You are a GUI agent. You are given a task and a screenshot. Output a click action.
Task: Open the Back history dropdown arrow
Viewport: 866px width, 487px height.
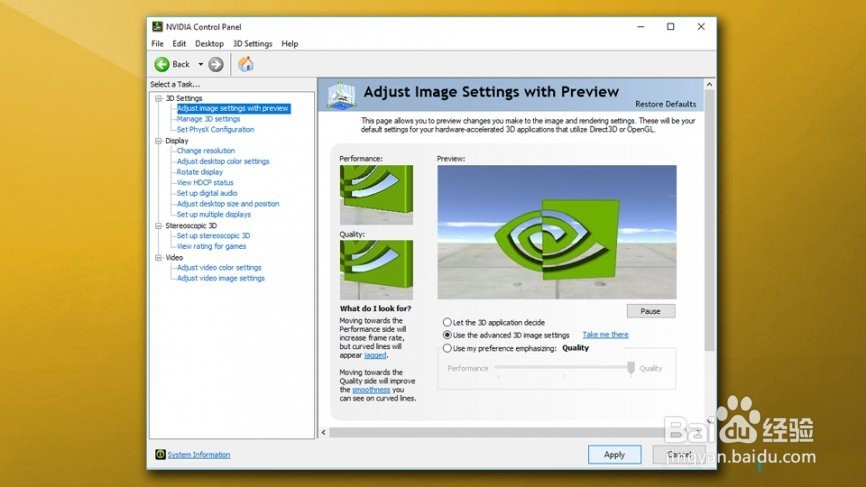(x=200, y=64)
